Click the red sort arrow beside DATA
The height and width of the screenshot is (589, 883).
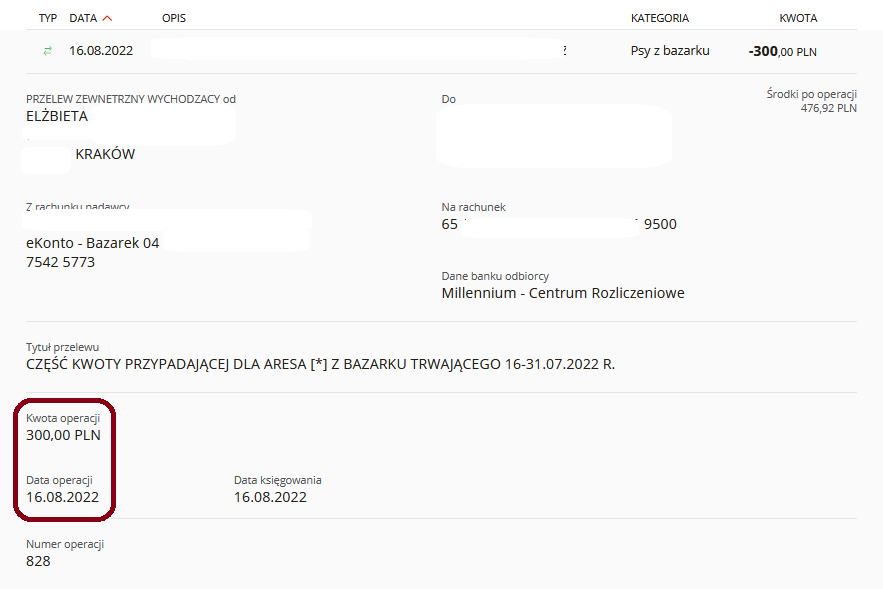108,19
